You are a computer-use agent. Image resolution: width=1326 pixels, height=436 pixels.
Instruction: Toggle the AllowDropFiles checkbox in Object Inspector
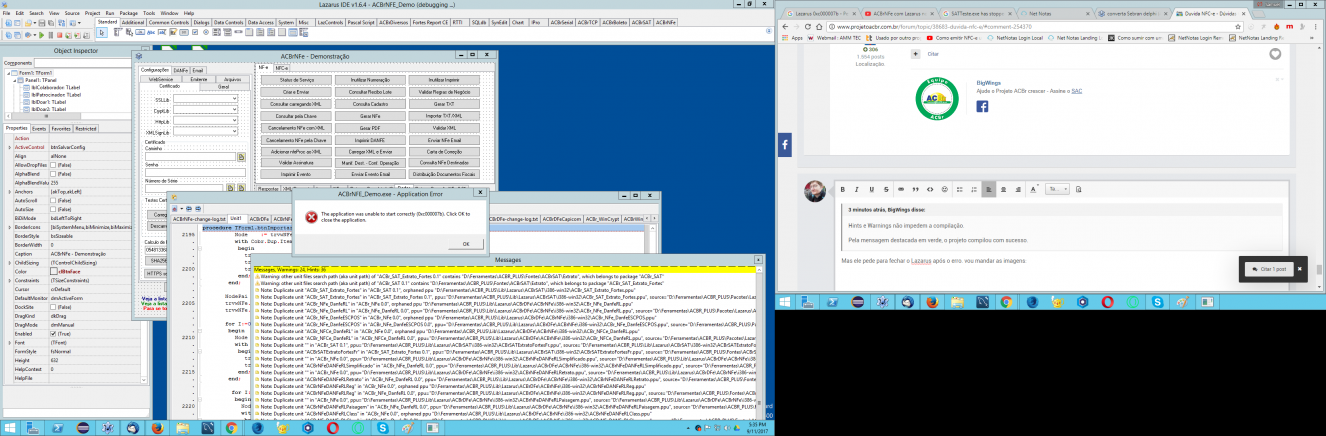pos(52,164)
